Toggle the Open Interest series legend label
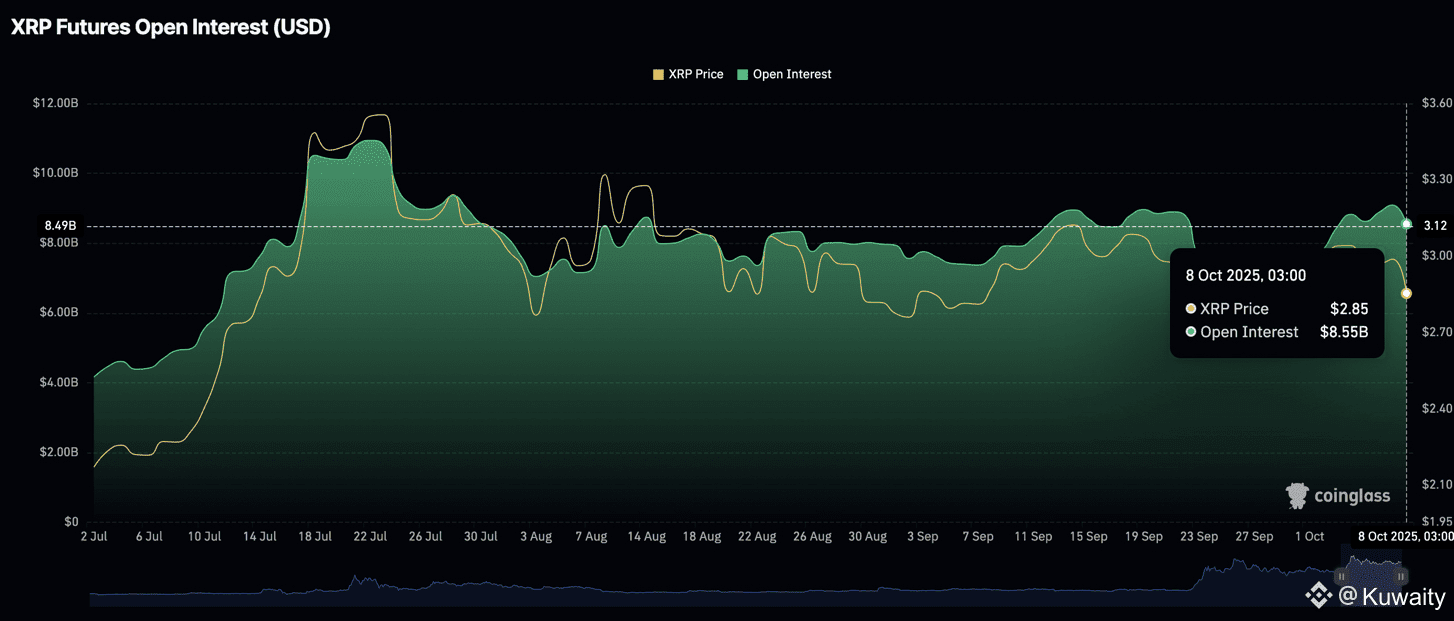1454x621 pixels. click(791, 74)
